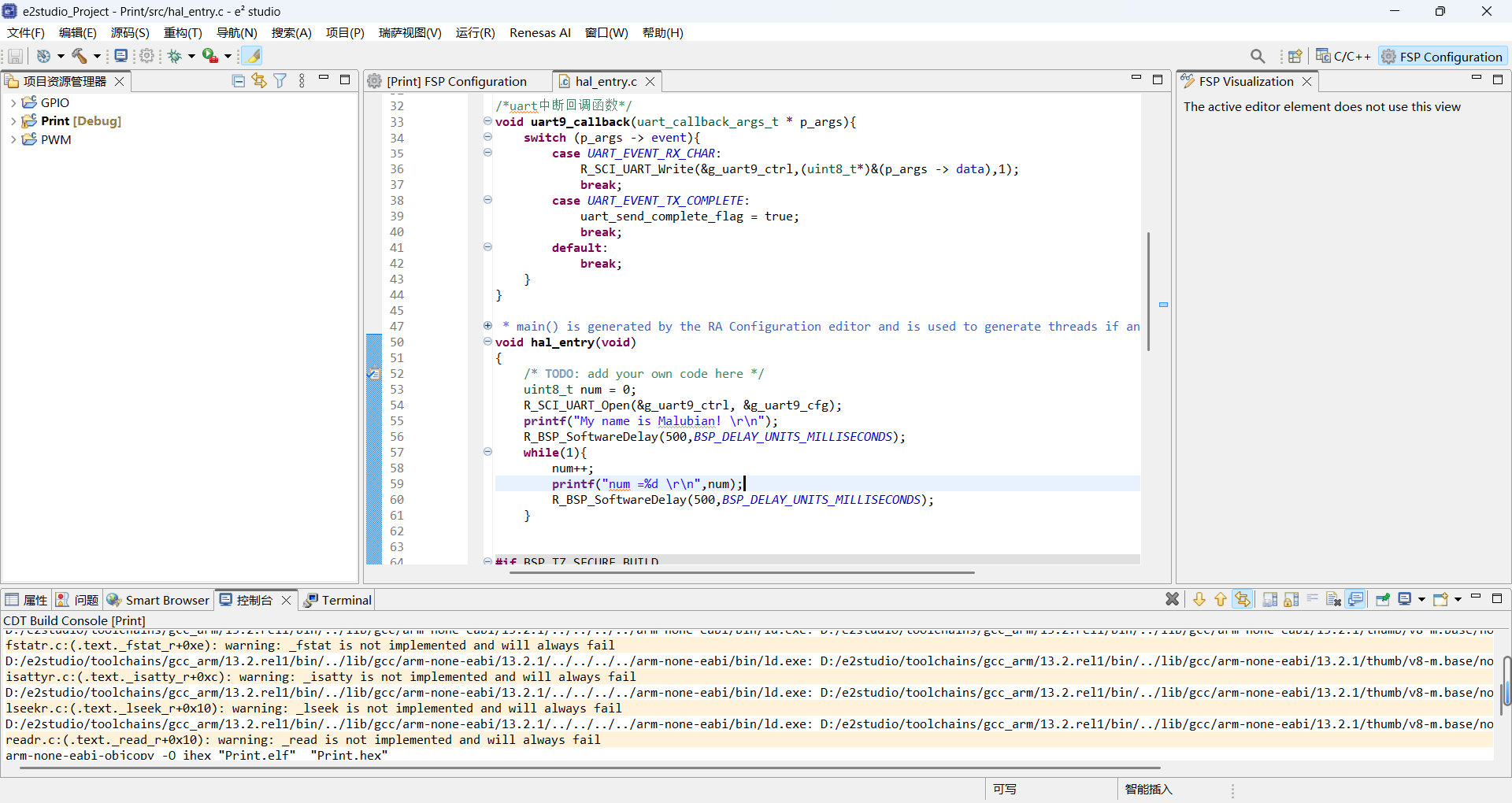Viewport: 1512px width, 803px height.
Task: Click the console monitor icon in main toolbar
Action: click(120, 56)
